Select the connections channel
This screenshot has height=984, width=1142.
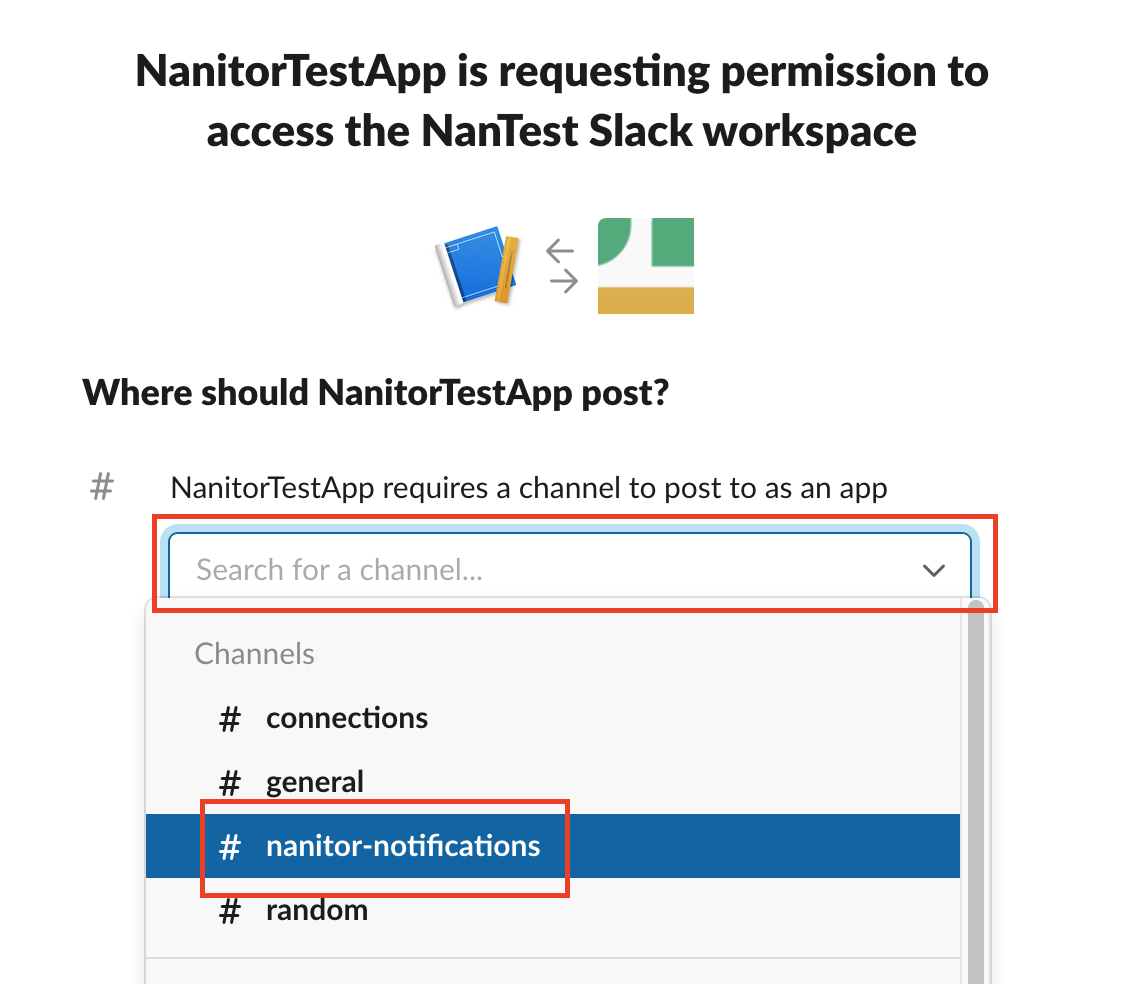point(346,718)
